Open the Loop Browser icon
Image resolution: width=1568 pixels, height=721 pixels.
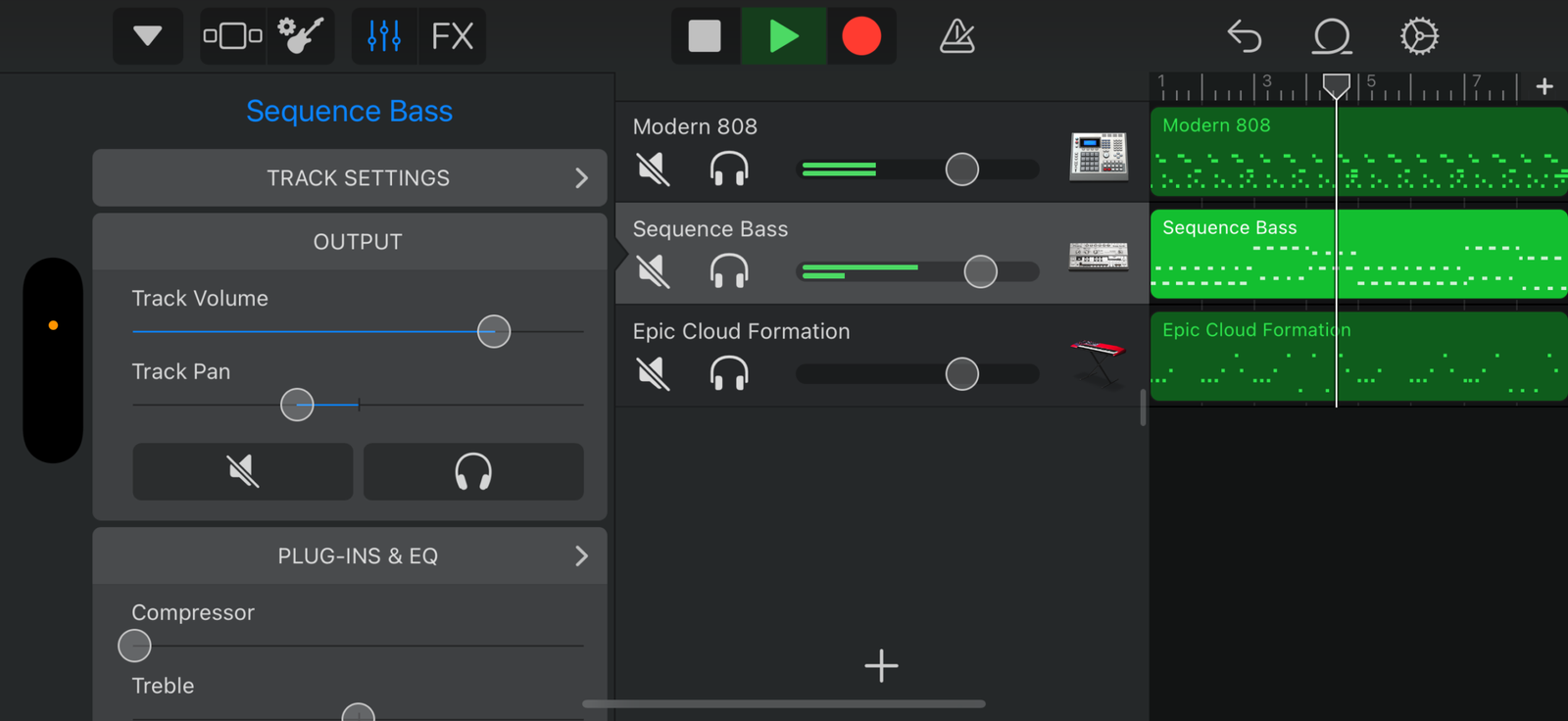click(1332, 36)
